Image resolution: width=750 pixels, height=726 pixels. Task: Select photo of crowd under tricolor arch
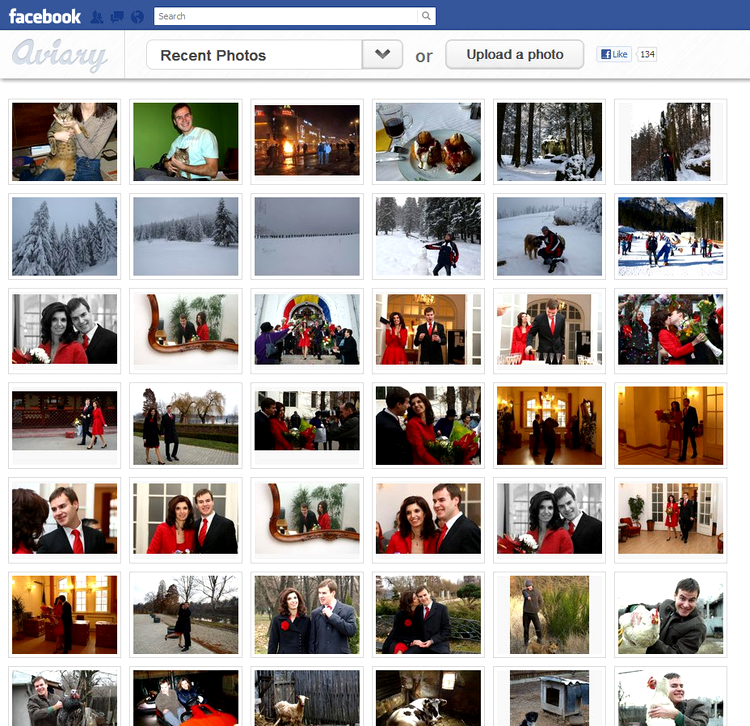click(307, 330)
